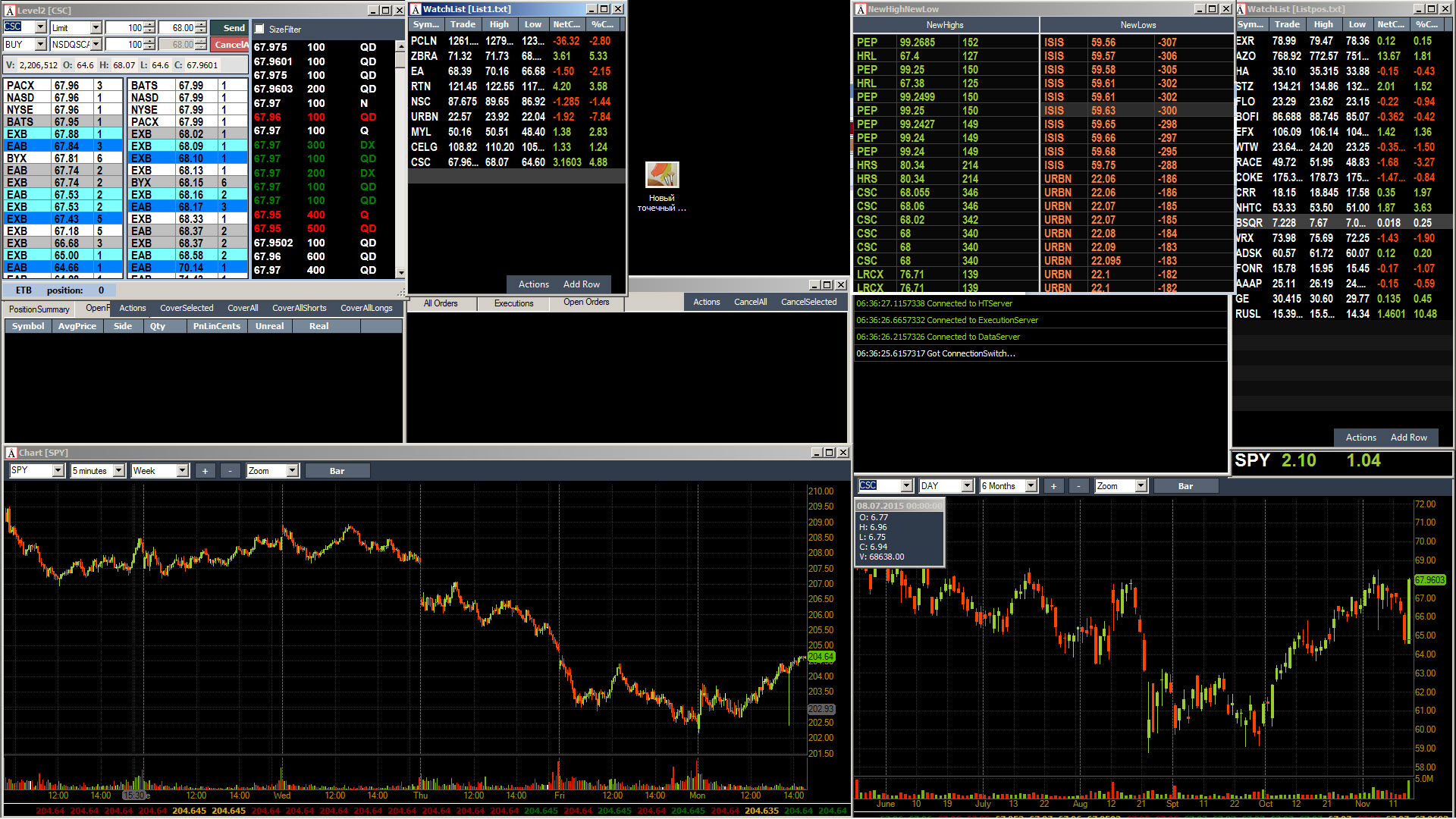
Task: Increase the 68.00 price with the up stepper
Action: 201,24
